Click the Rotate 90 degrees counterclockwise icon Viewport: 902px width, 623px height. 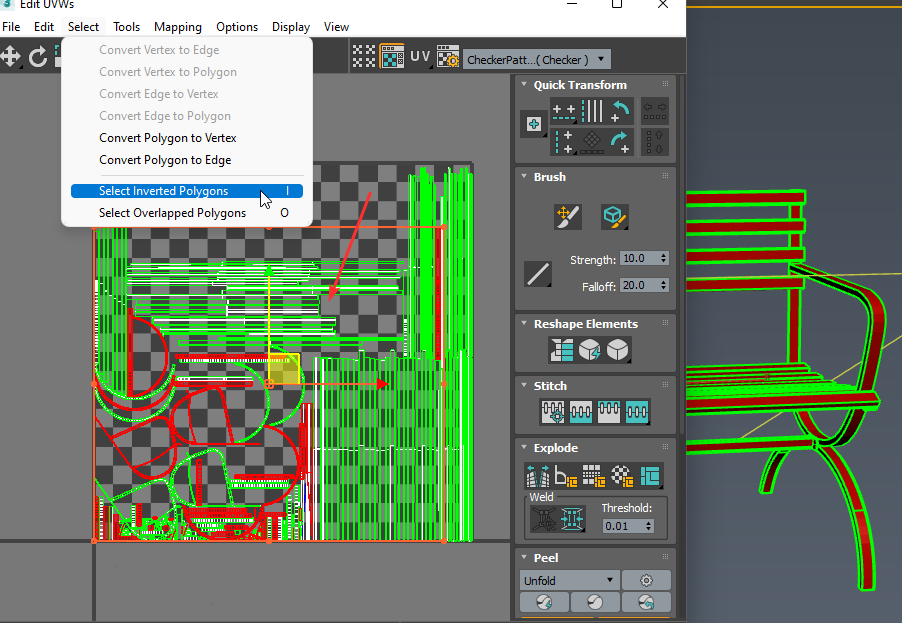pos(622,111)
